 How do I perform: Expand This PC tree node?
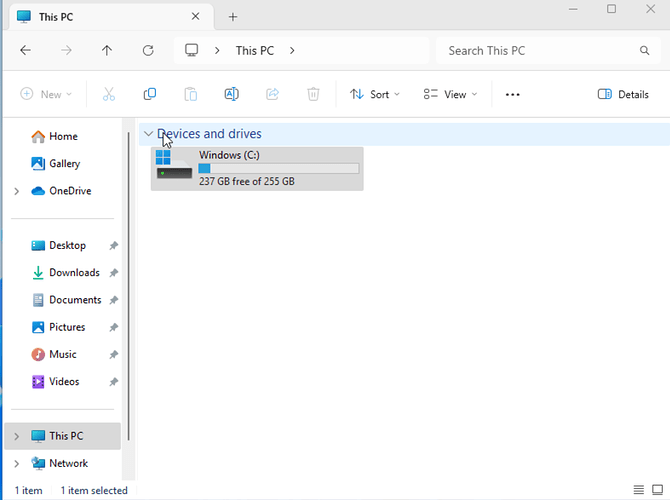coord(17,436)
